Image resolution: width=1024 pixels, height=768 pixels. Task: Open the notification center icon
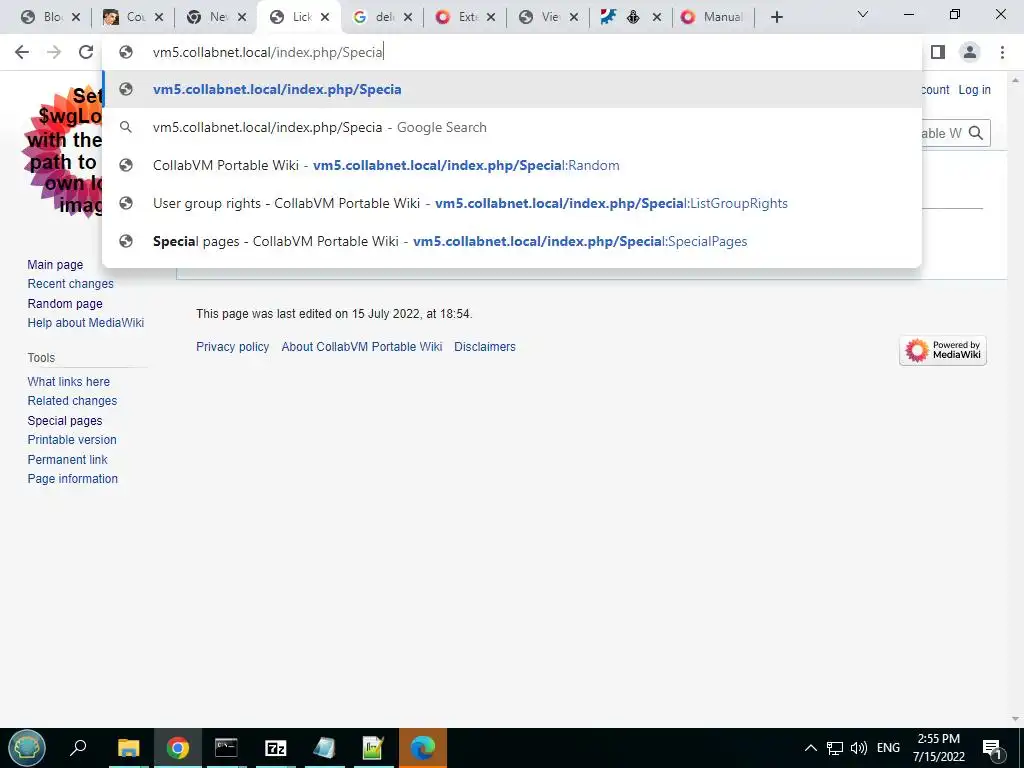click(993, 748)
